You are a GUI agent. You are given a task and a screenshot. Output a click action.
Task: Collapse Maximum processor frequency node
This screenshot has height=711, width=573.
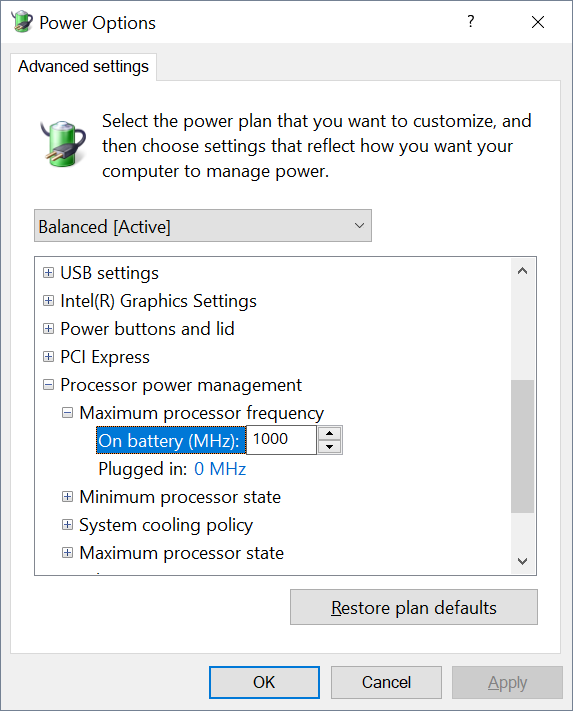[x=67, y=413]
